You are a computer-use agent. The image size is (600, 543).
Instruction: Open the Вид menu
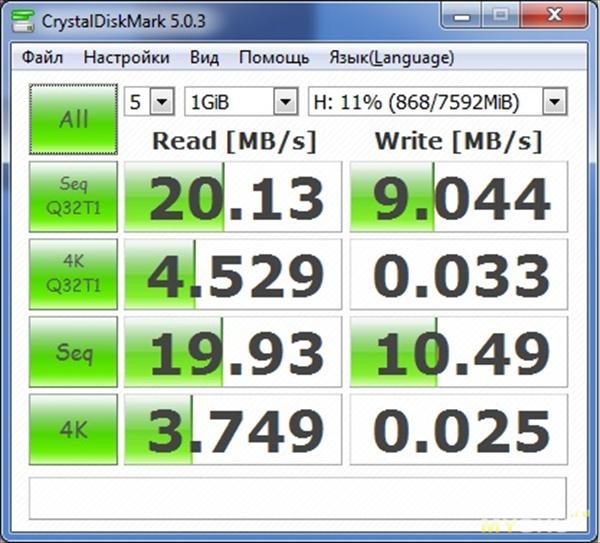click(x=204, y=58)
